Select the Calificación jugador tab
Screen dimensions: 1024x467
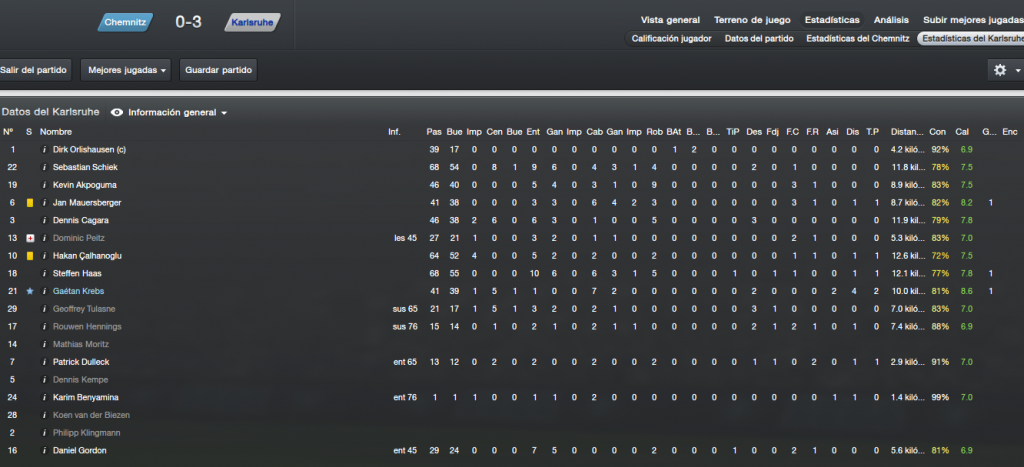671,39
